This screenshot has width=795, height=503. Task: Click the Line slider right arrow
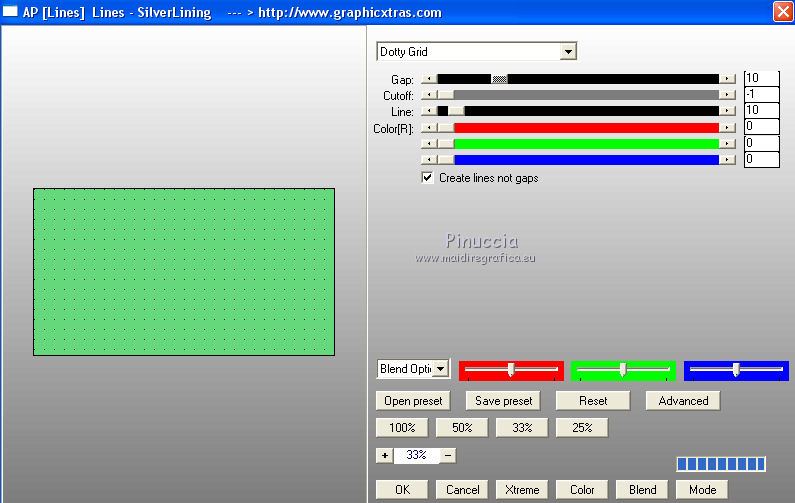click(727, 111)
